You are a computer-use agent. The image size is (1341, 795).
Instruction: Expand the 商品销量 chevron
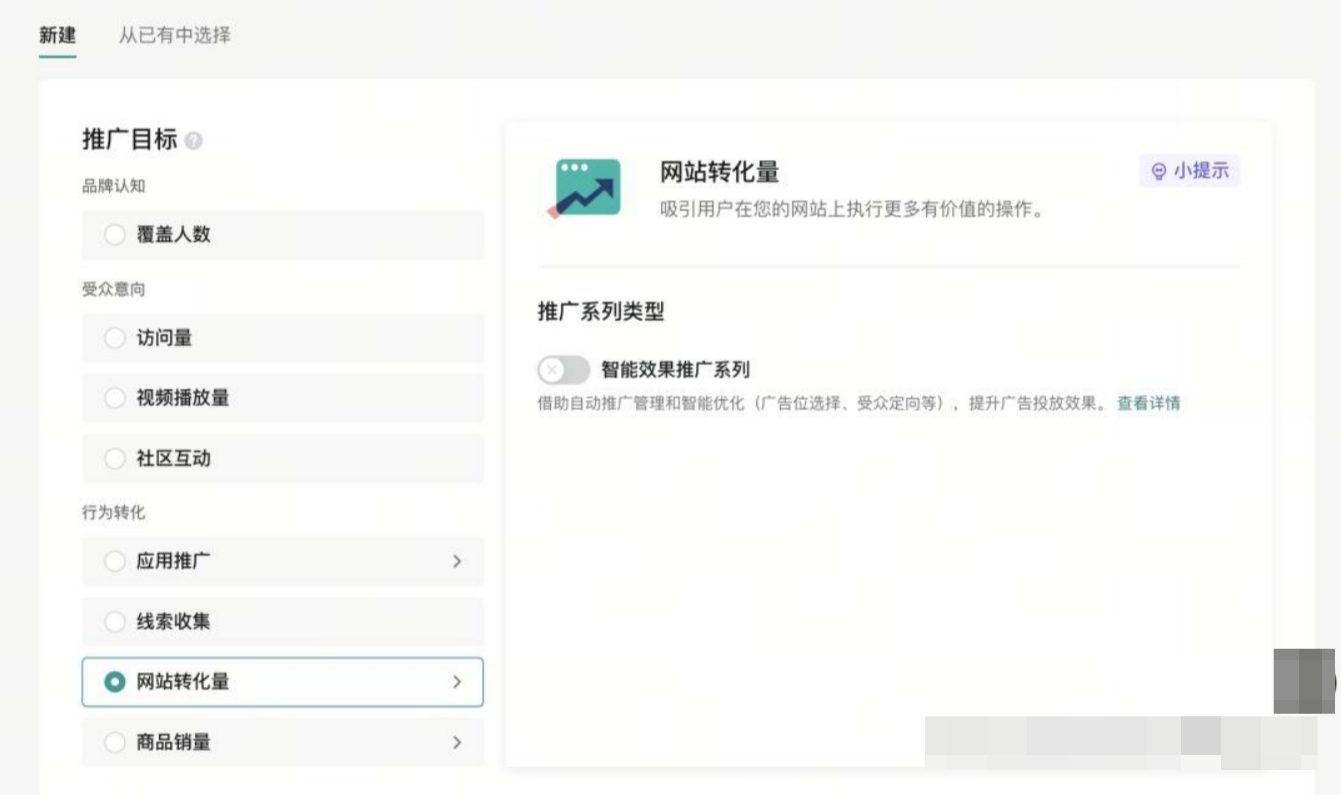458,743
